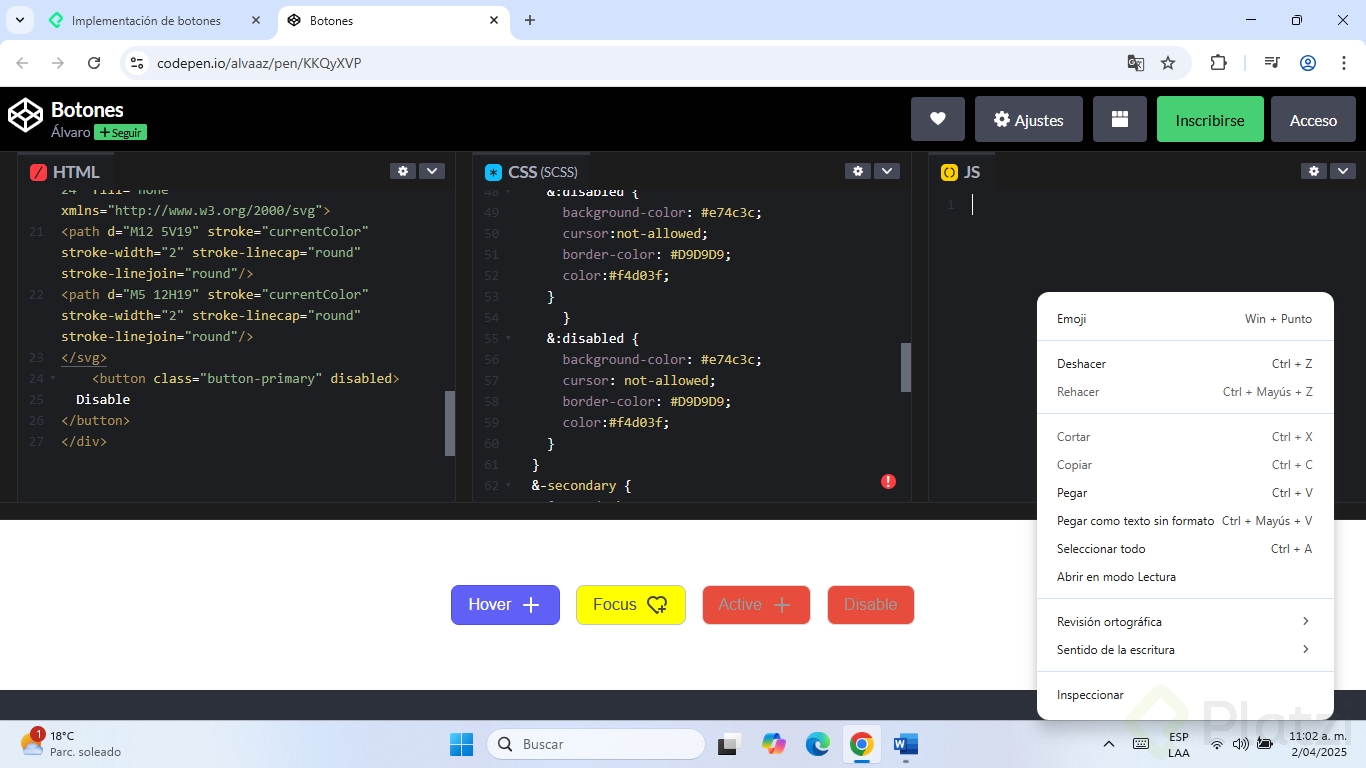Click the taskbar Buscar search box

coord(596,744)
